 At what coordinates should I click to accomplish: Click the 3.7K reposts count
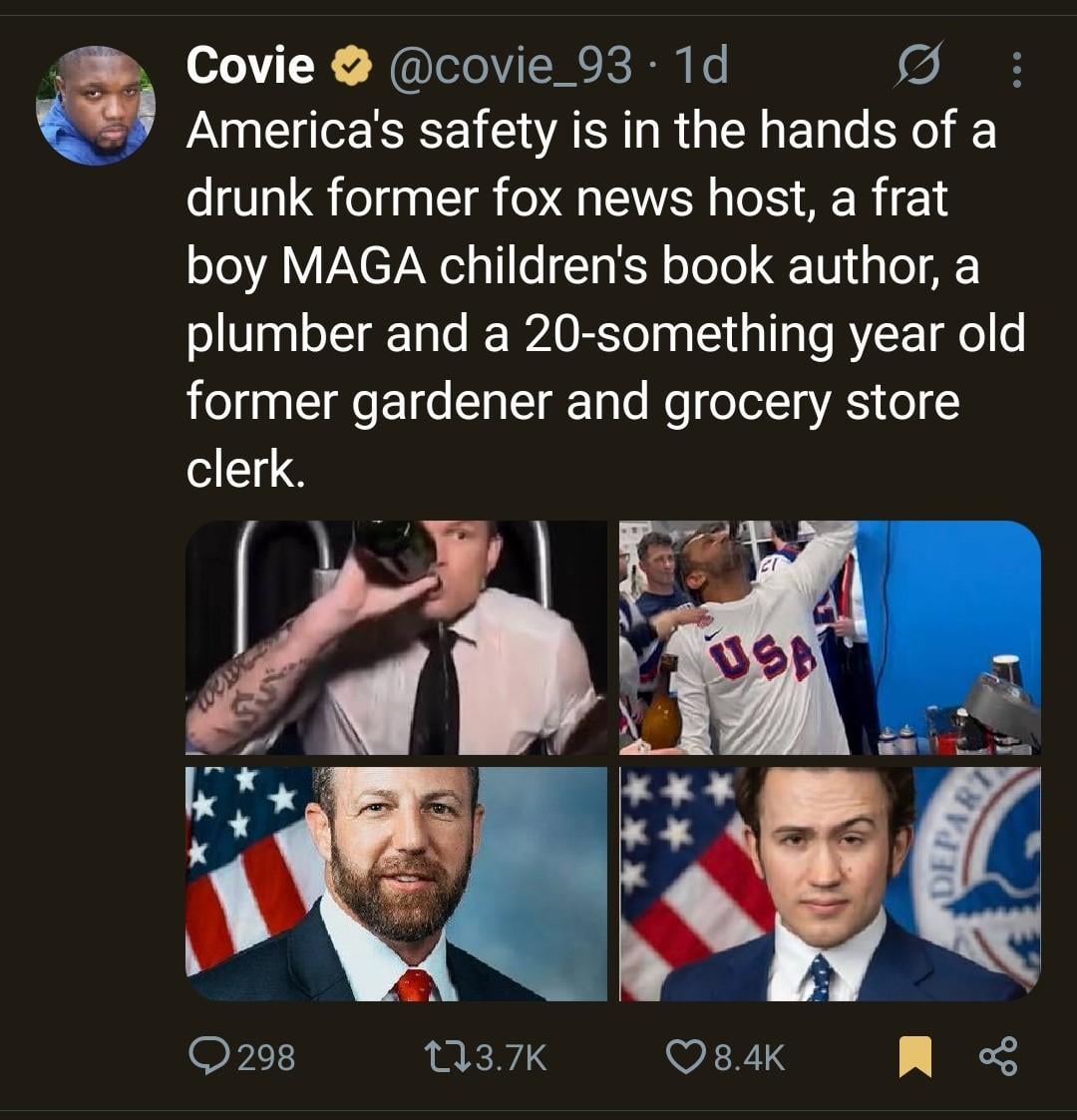(512, 1057)
